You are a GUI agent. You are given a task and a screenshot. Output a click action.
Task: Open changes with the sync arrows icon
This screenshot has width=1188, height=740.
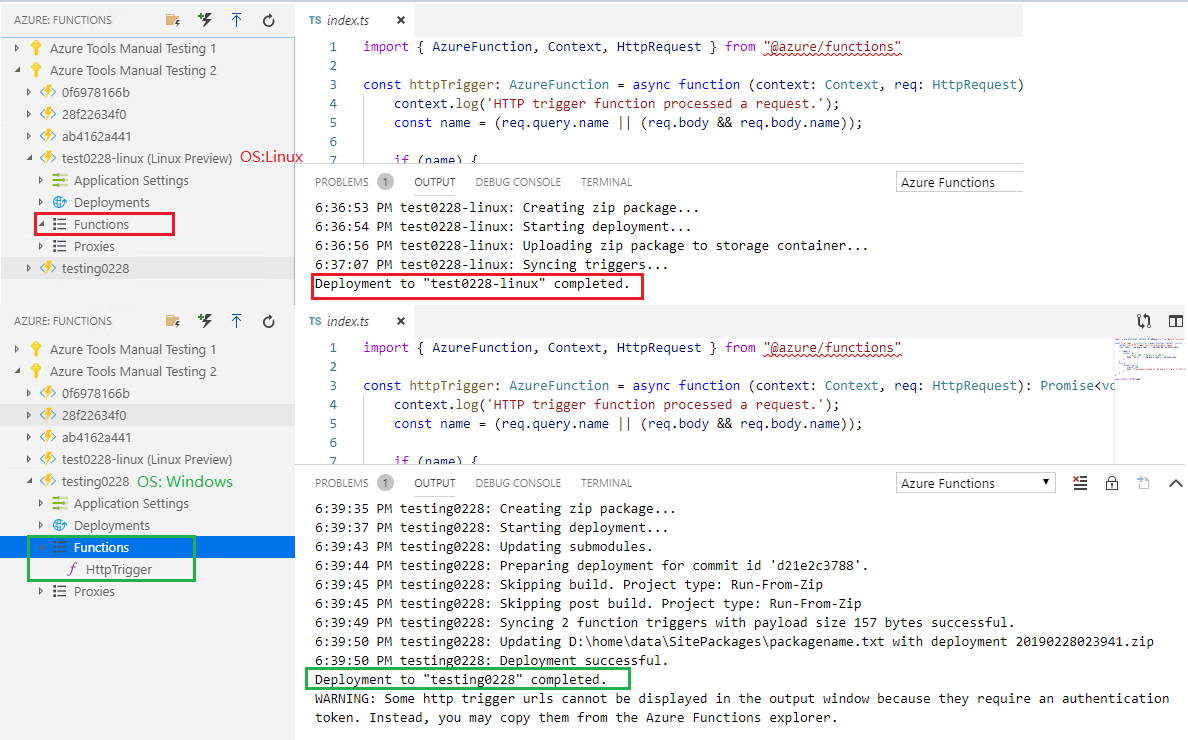click(x=1144, y=321)
